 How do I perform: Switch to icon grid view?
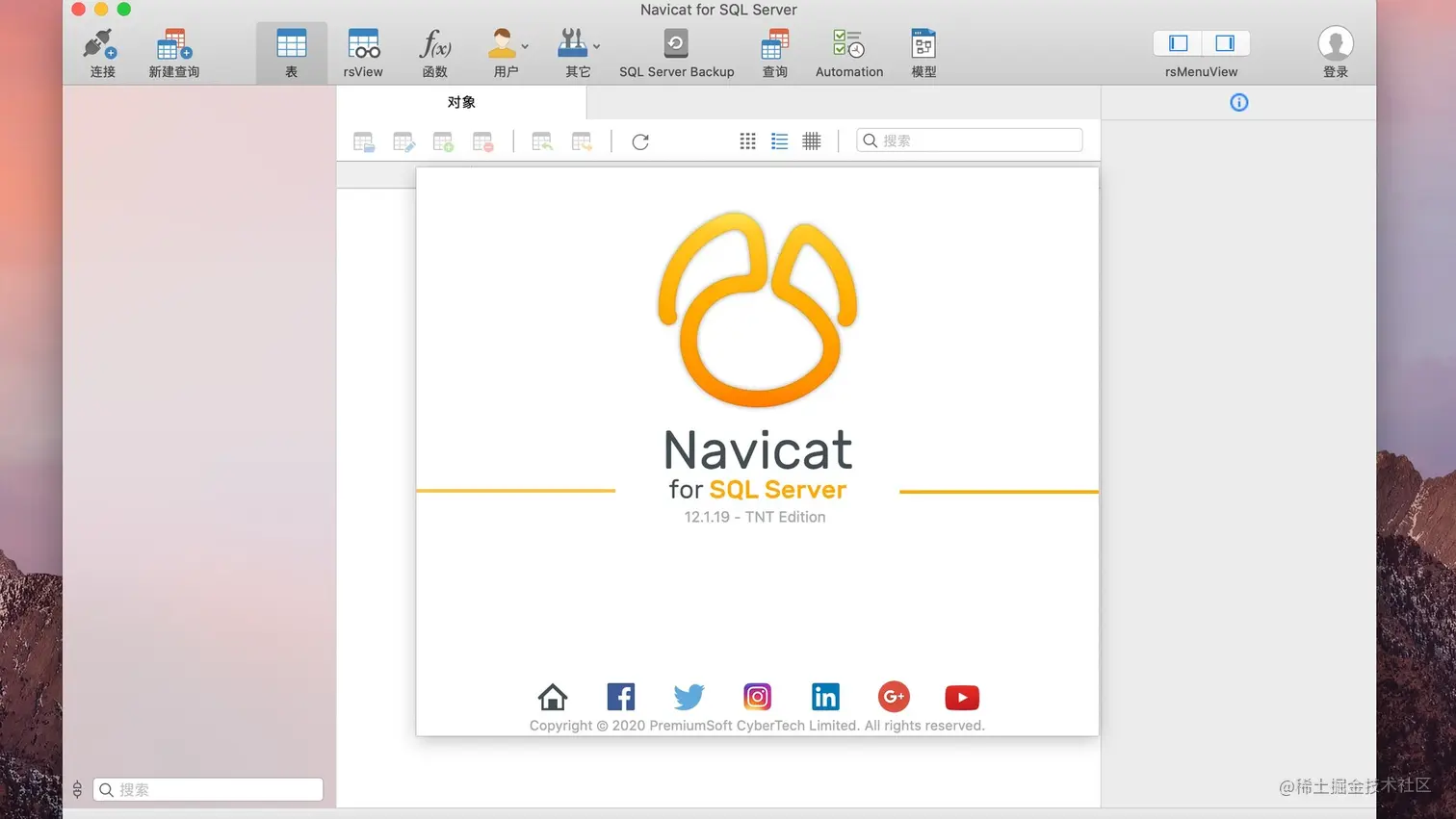(747, 141)
